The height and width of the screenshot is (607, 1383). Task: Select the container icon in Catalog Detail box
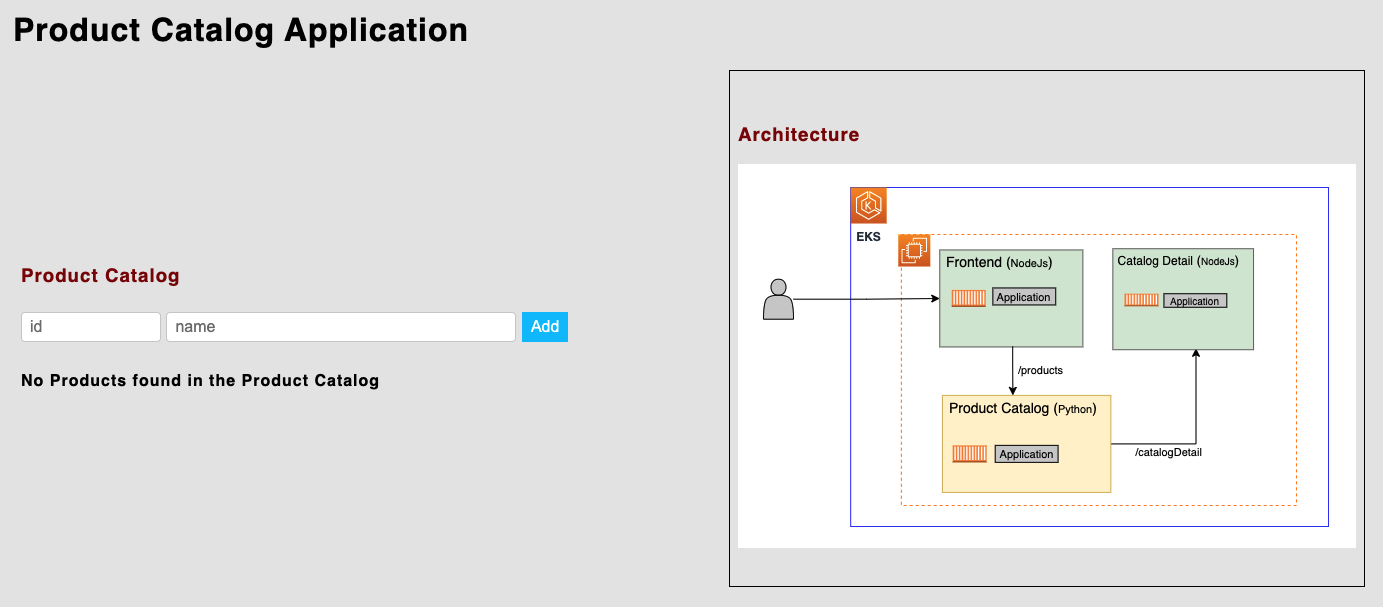[x=1139, y=300]
